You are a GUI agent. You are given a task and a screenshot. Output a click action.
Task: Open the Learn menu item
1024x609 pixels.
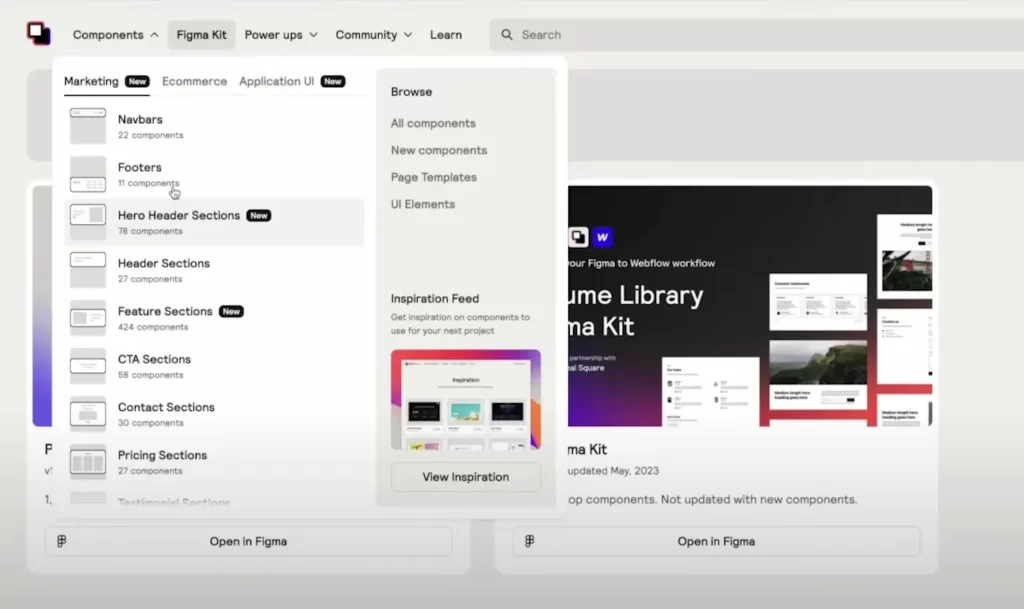pos(446,35)
